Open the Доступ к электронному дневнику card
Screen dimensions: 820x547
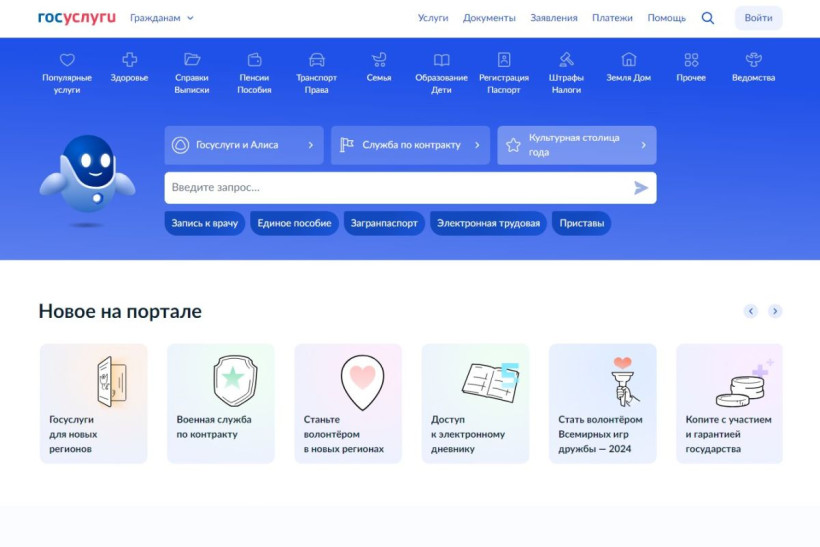475,404
